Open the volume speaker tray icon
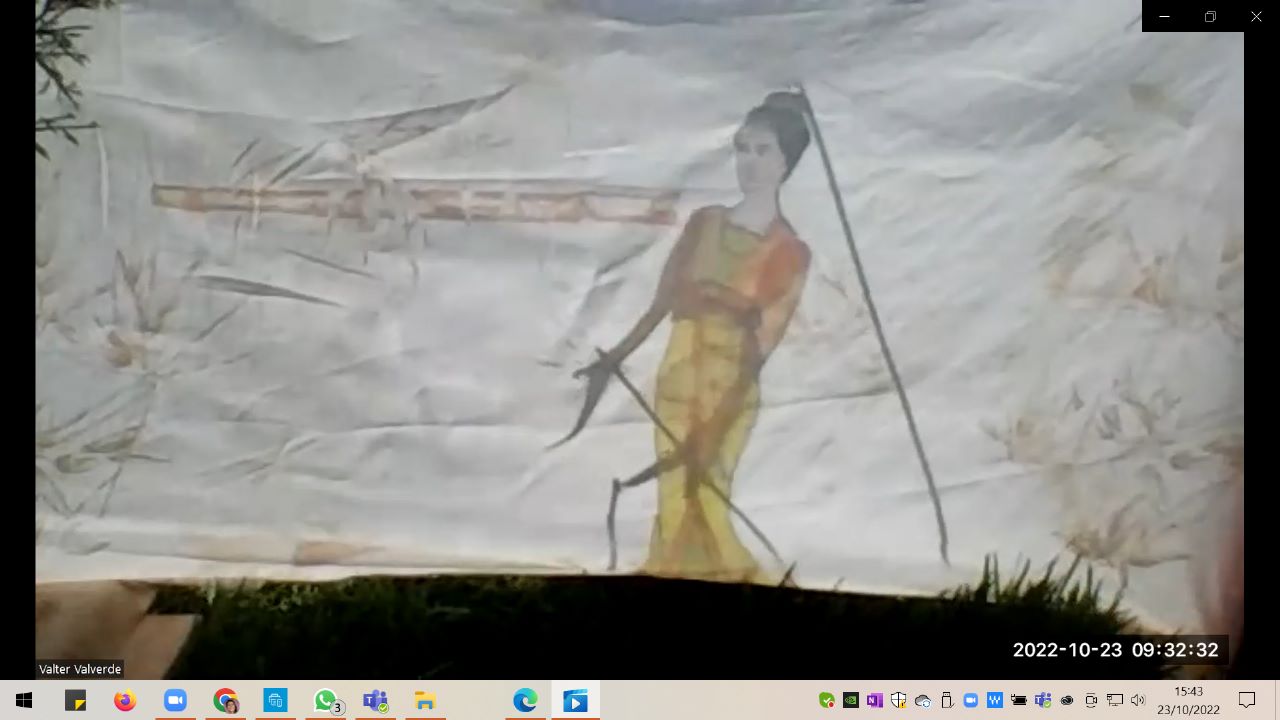Image resolution: width=1280 pixels, height=720 pixels. coord(1138,700)
